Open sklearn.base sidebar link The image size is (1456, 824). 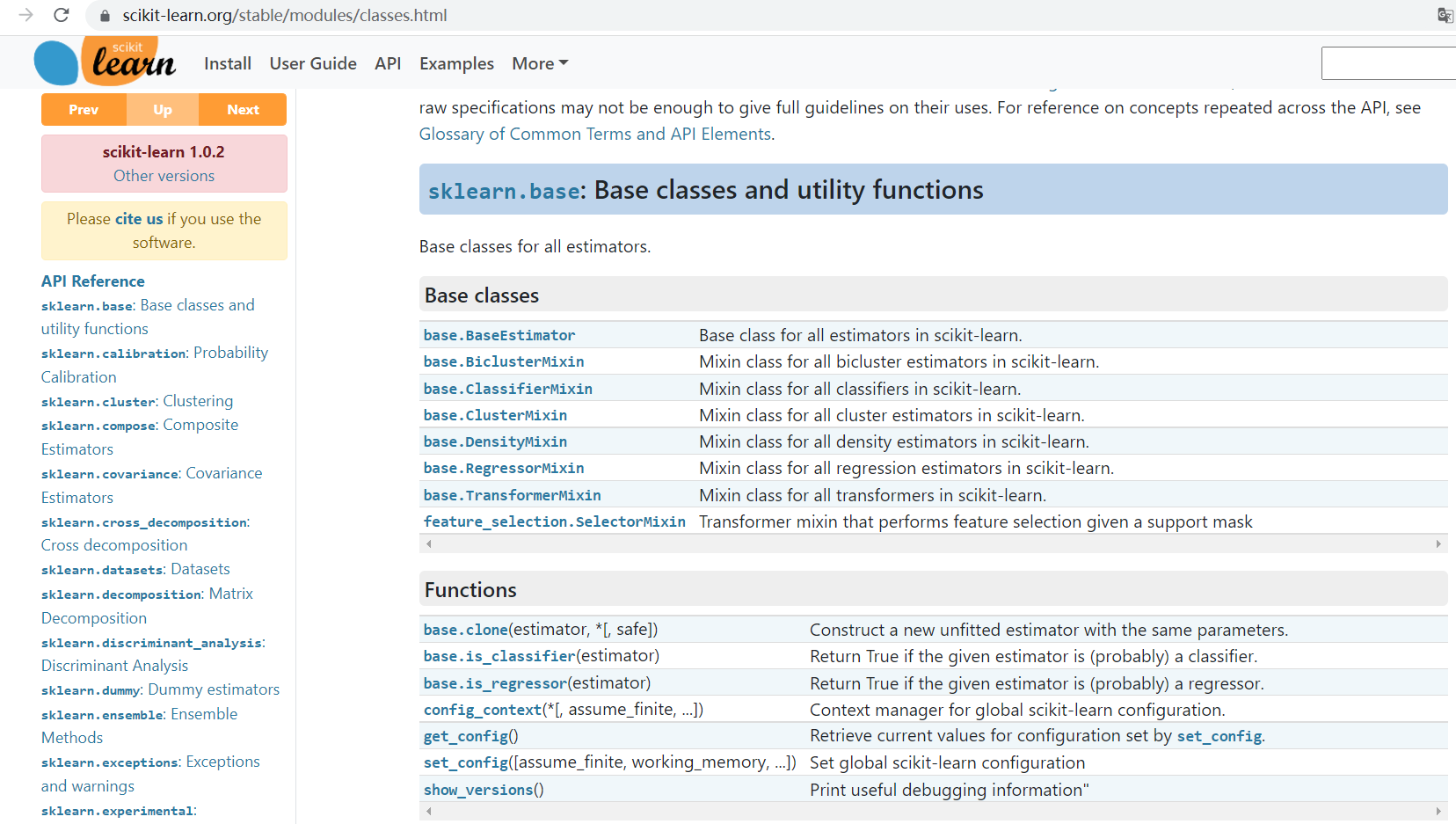coord(148,317)
